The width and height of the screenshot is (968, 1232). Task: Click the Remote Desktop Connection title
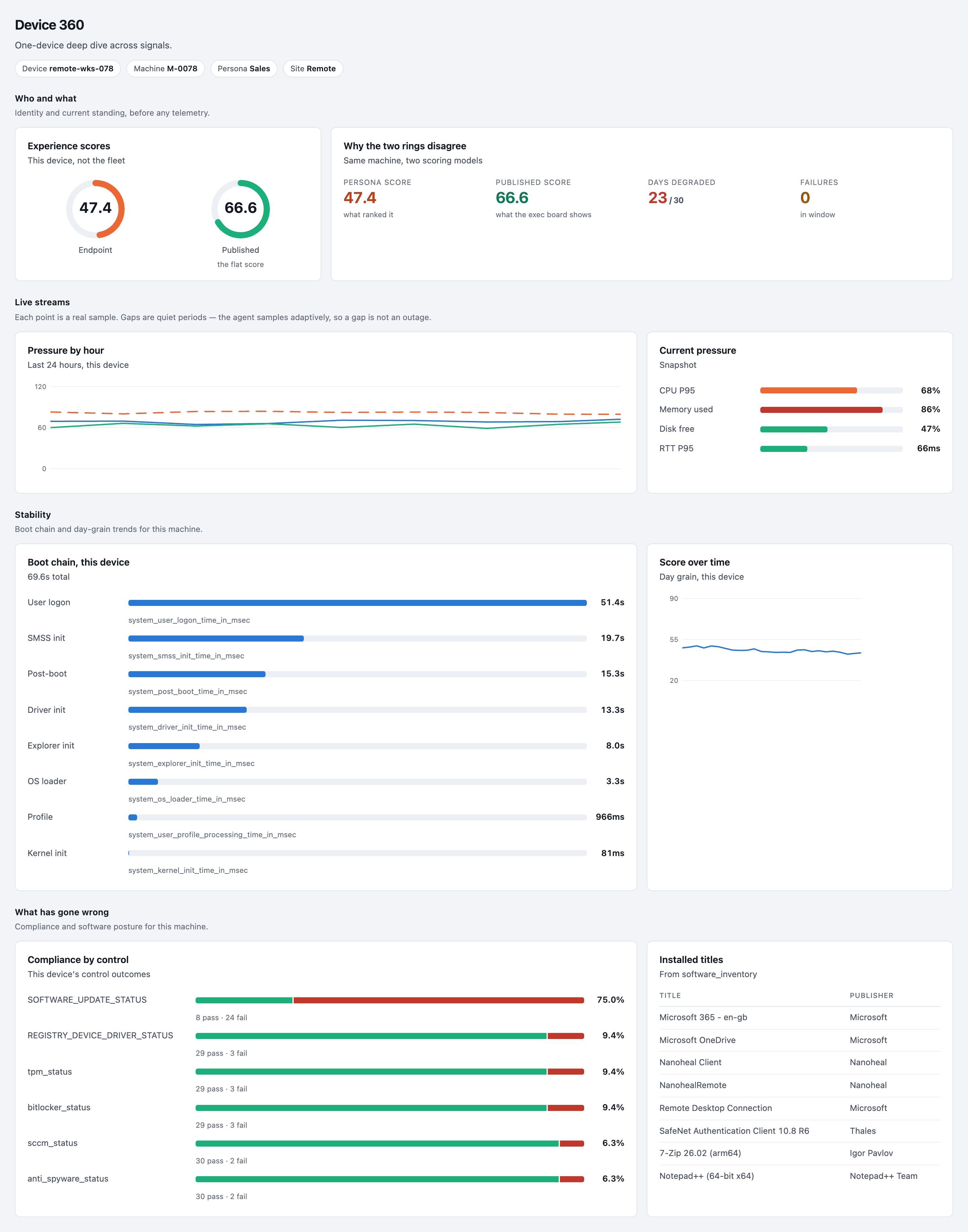tap(716, 1108)
